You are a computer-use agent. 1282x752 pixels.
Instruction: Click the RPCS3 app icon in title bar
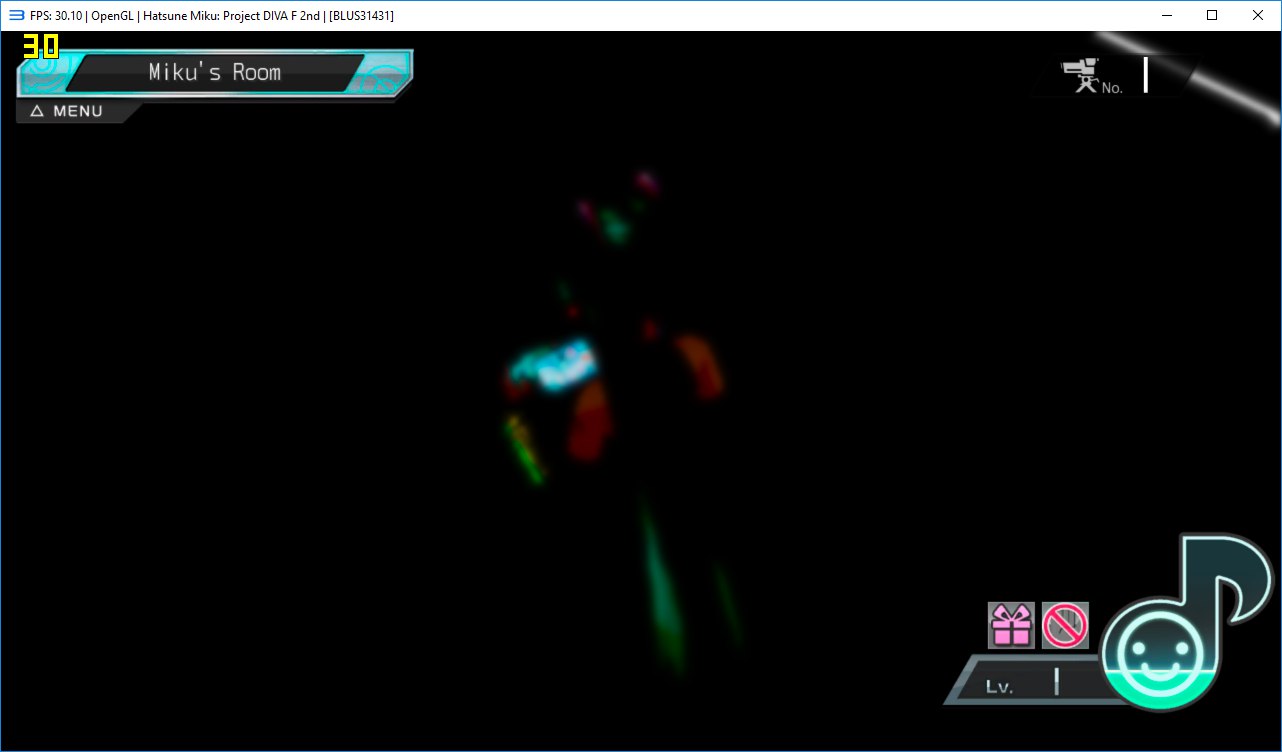click(x=16, y=15)
